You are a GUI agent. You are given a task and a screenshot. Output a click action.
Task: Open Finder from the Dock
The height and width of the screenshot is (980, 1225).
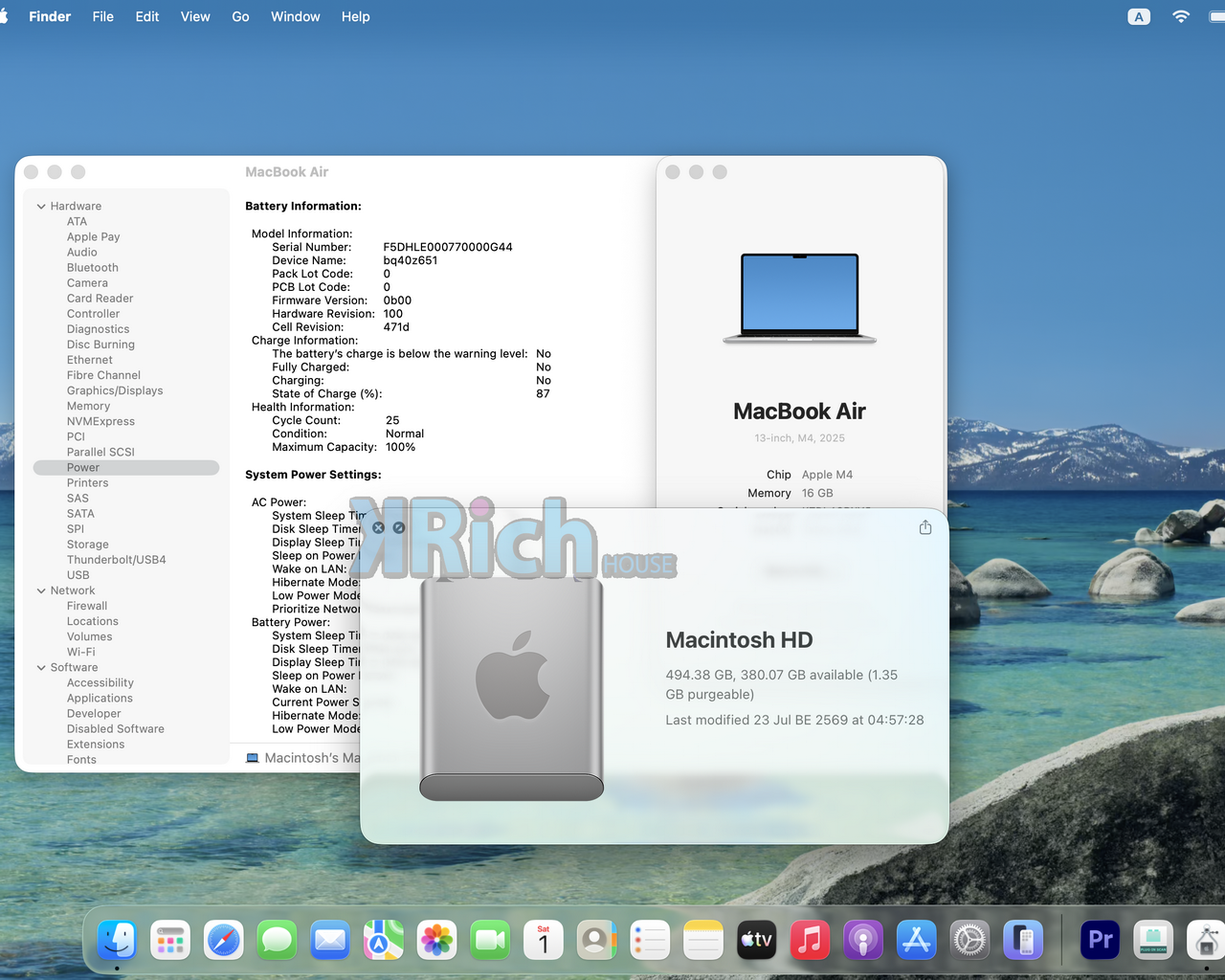(118, 941)
